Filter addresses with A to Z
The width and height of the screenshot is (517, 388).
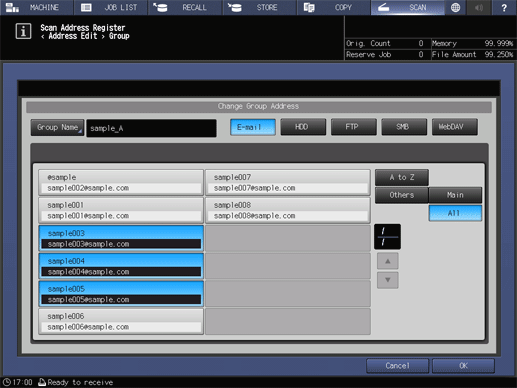[x=402, y=177]
